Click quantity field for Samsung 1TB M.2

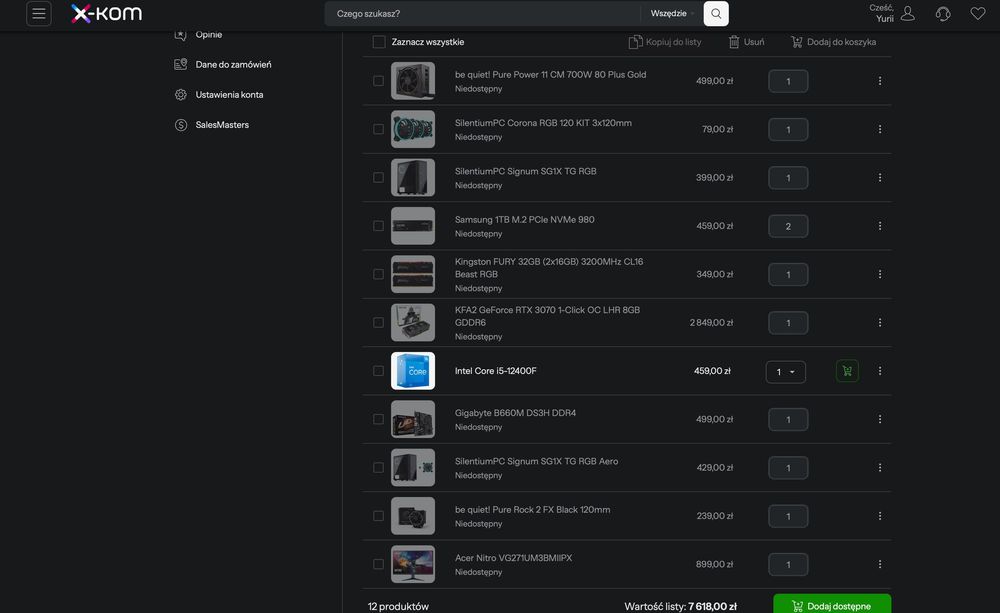[x=788, y=226]
